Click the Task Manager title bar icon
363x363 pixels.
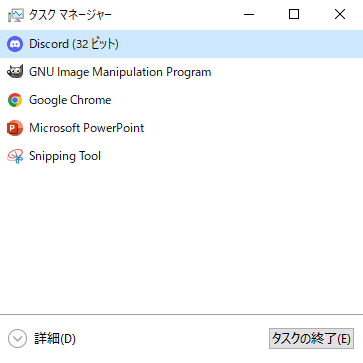pos(16,15)
